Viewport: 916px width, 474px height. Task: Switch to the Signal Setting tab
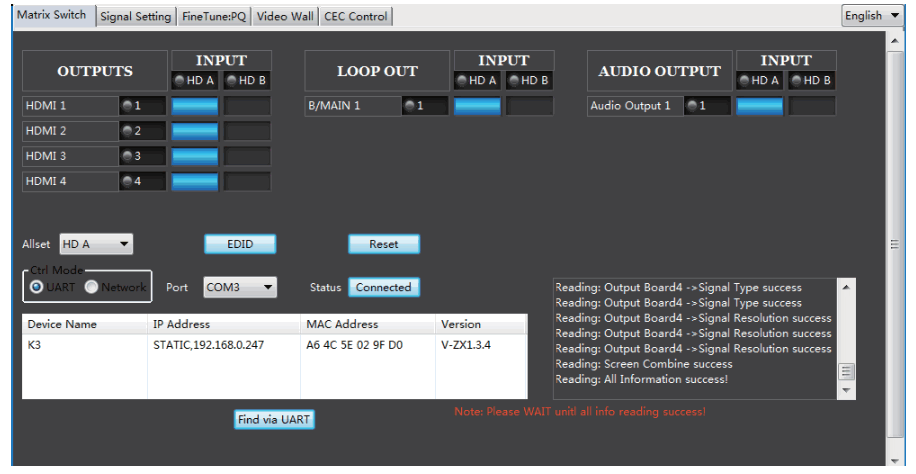coord(136,16)
